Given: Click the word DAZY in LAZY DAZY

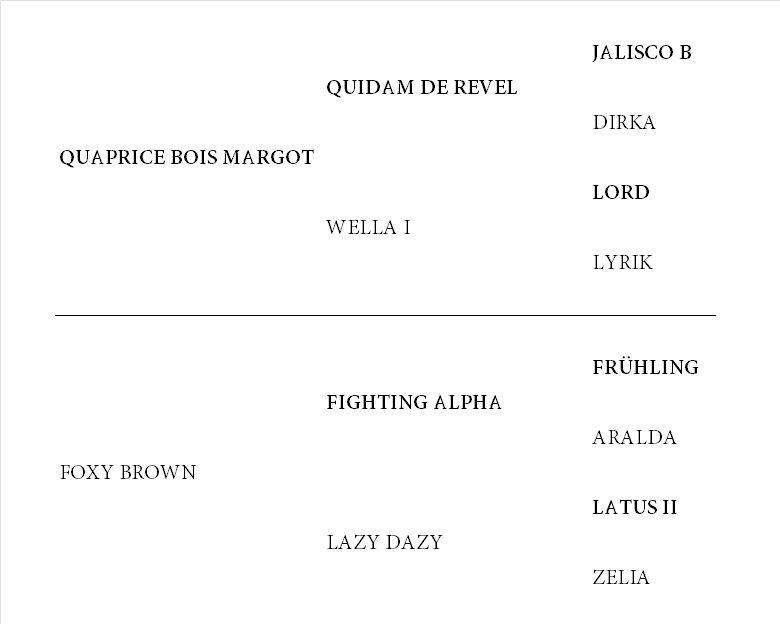Looking at the screenshot, I should point(414,542).
